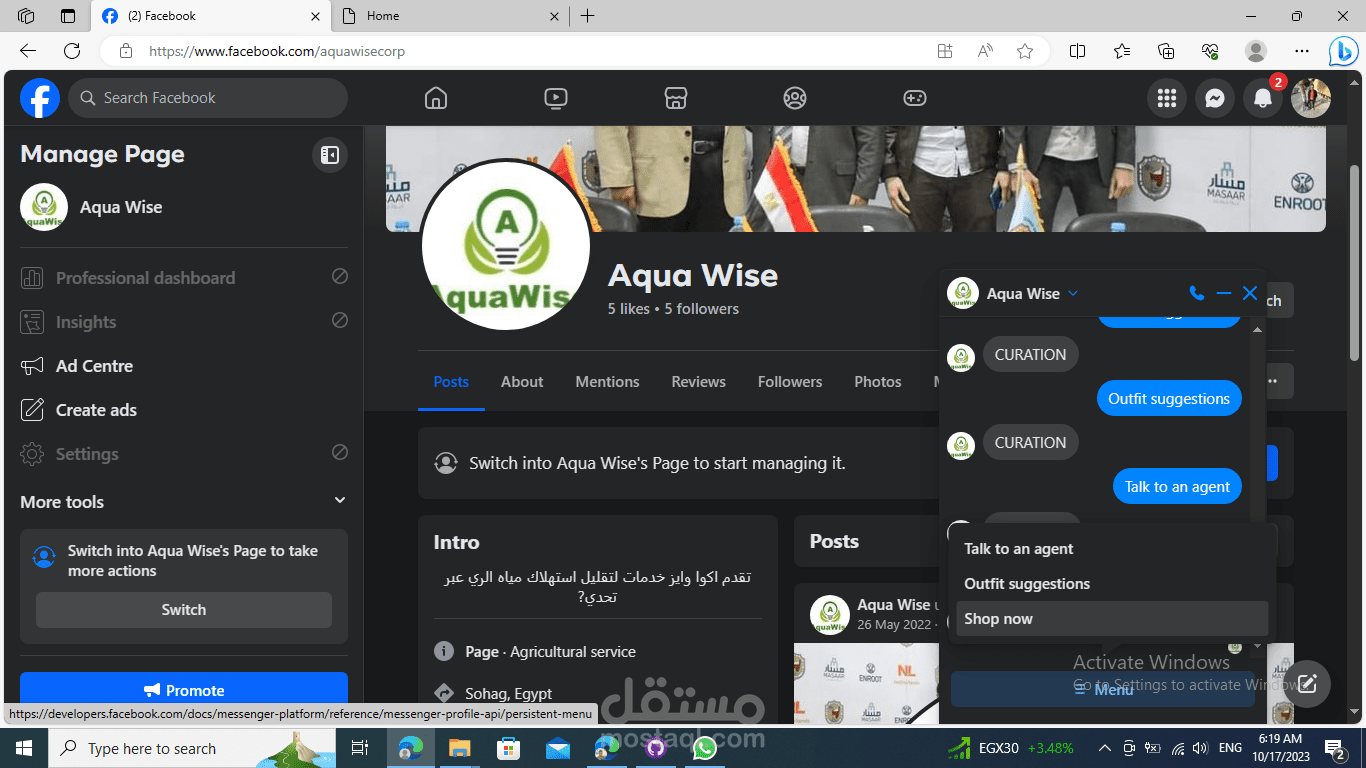Select Outfit suggestions menu item

[1112, 584]
